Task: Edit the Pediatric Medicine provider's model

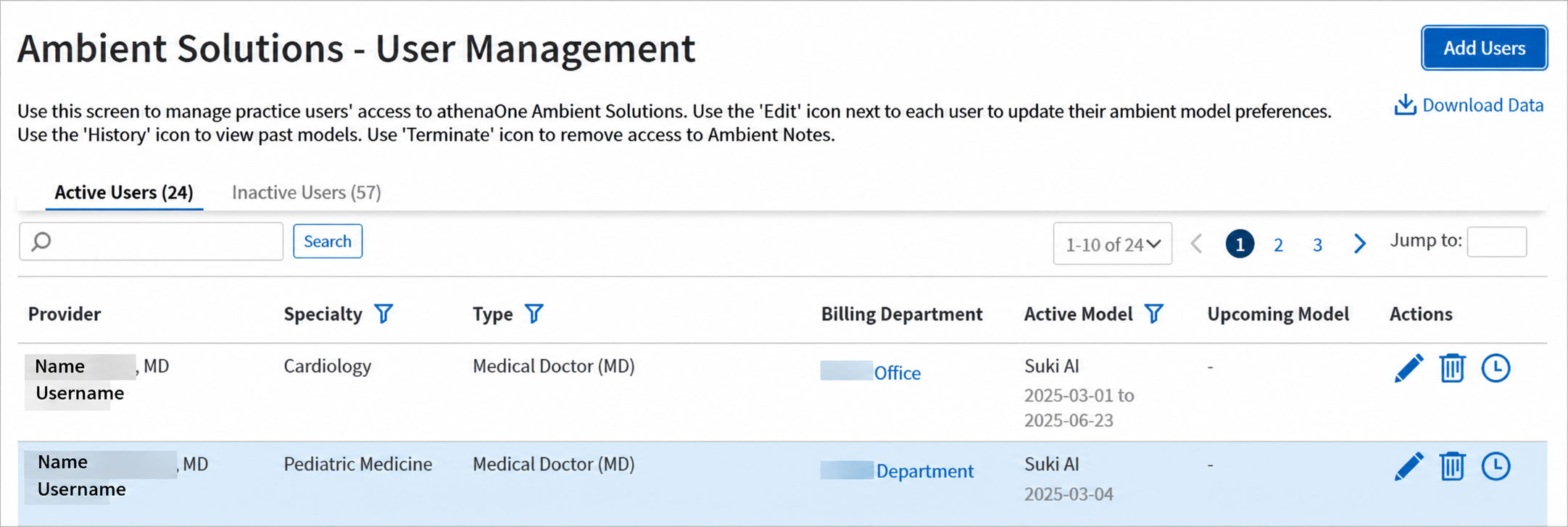Action: pos(1409,466)
